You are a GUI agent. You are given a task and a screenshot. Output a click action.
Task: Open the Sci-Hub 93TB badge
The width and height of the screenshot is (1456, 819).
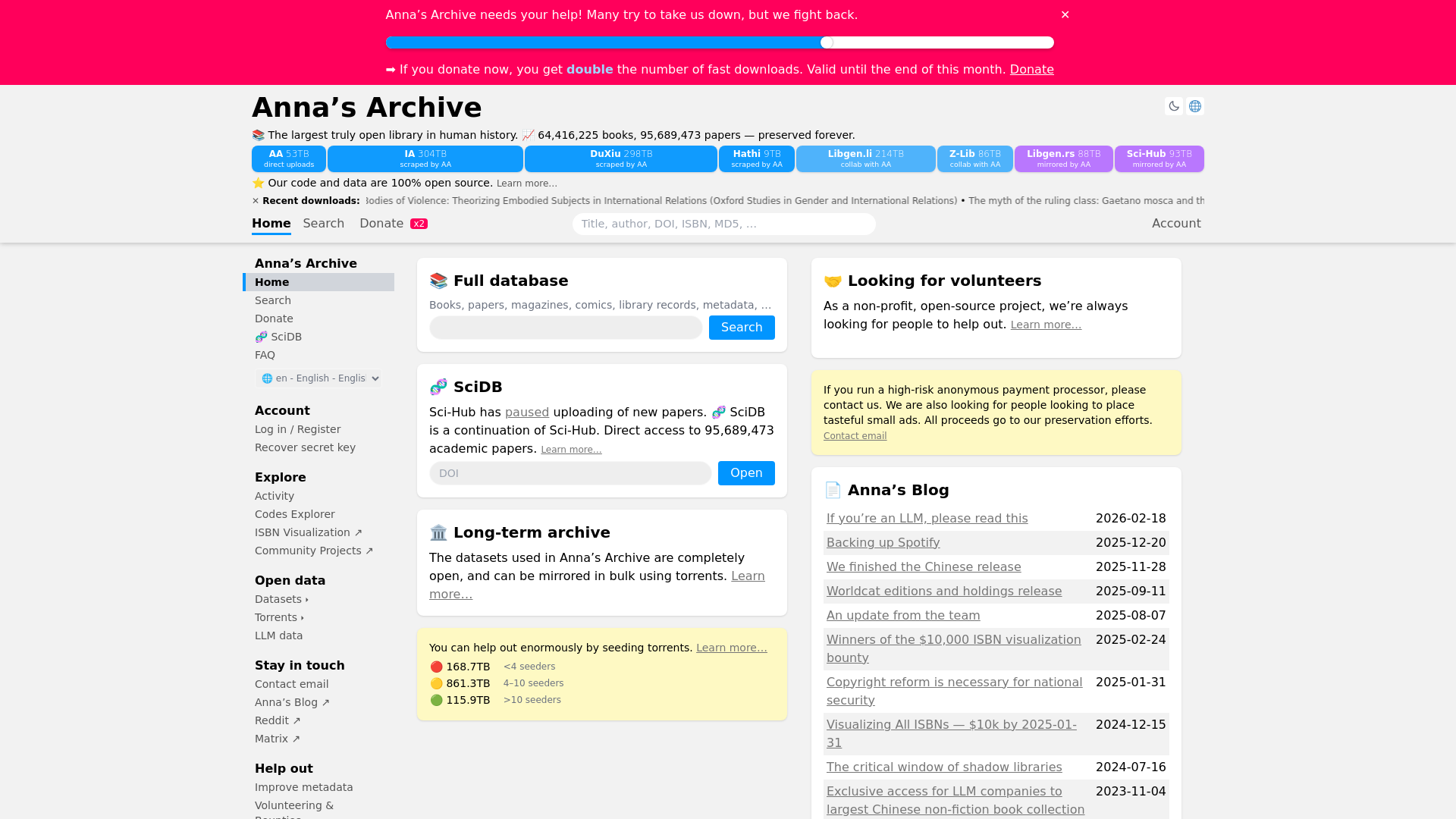(1159, 158)
